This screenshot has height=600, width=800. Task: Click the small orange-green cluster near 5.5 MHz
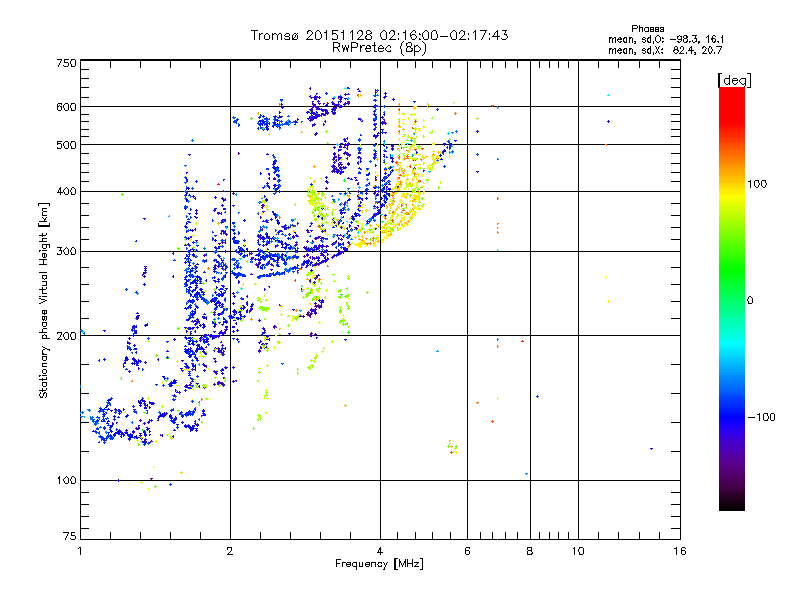pyautogui.click(x=453, y=447)
